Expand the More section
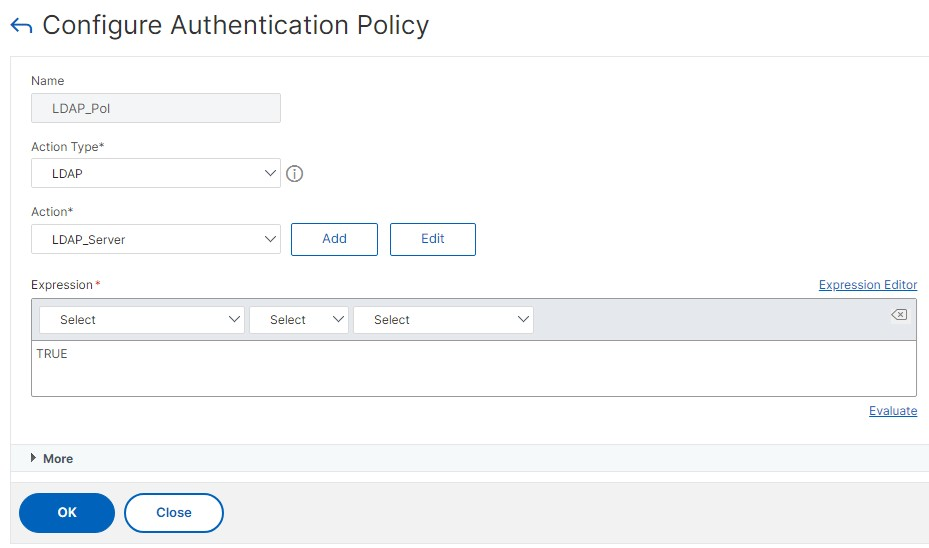The image size is (929, 548). [x=58, y=459]
